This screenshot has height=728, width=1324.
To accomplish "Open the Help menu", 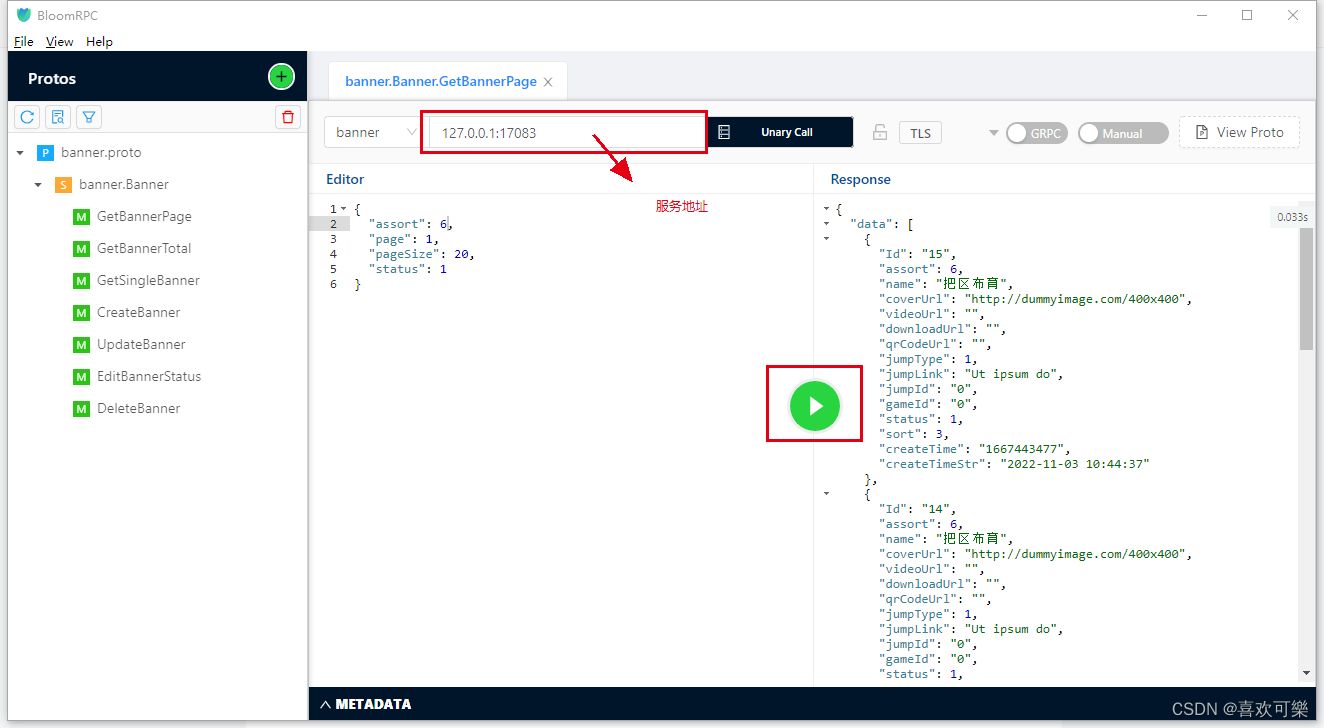I will (99, 42).
